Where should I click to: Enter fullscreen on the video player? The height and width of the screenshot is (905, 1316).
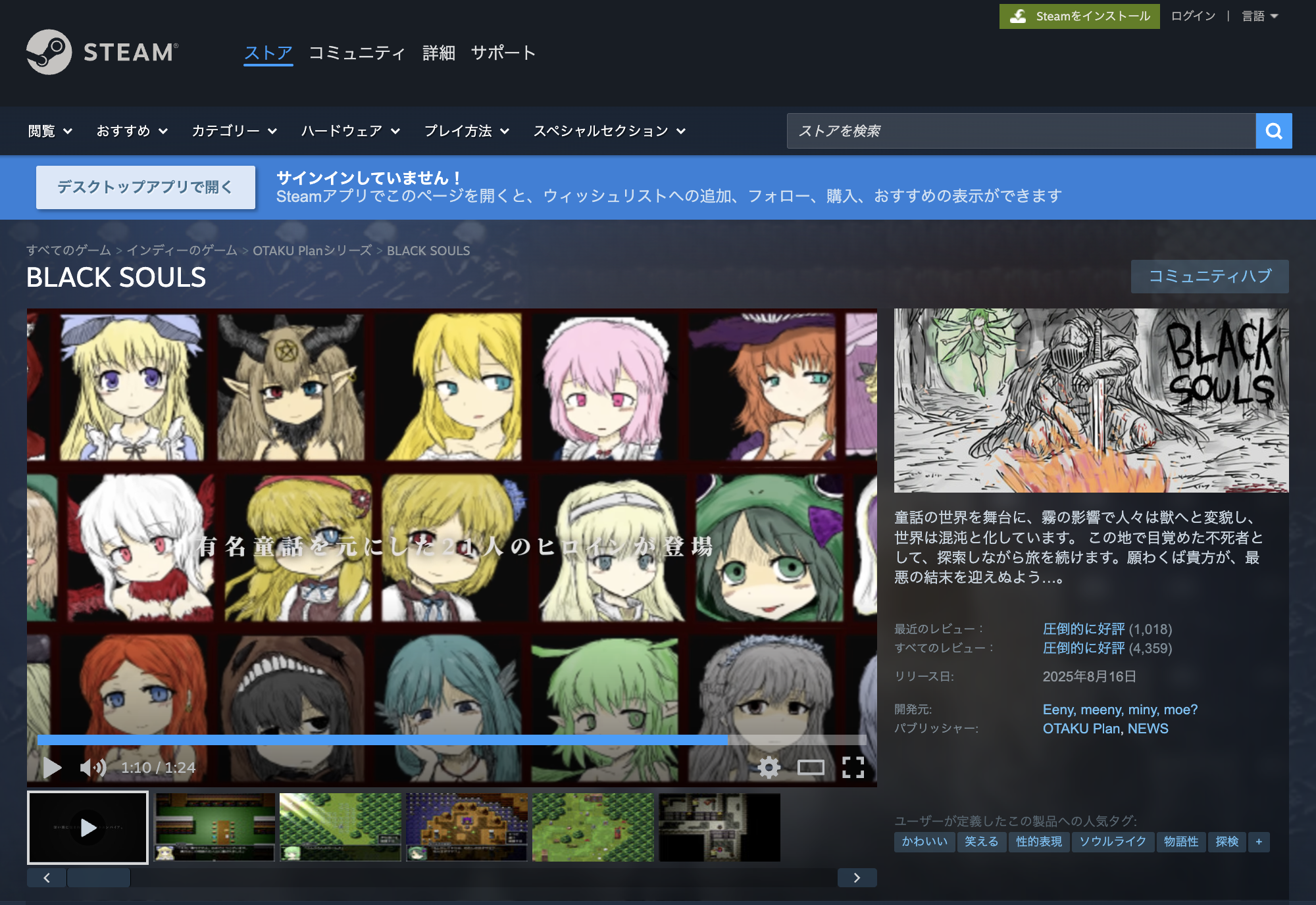click(853, 767)
